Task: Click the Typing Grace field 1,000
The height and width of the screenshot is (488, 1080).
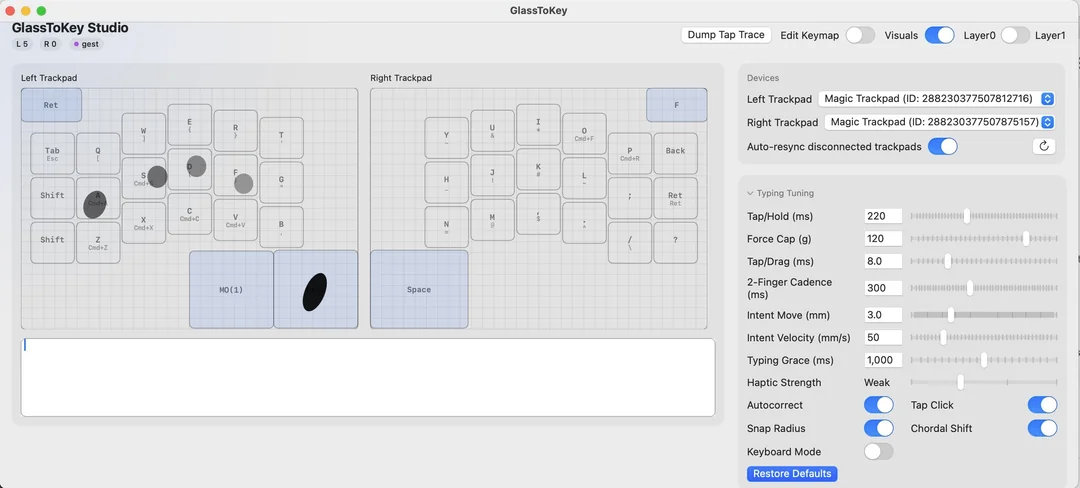Action: [883, 360]
